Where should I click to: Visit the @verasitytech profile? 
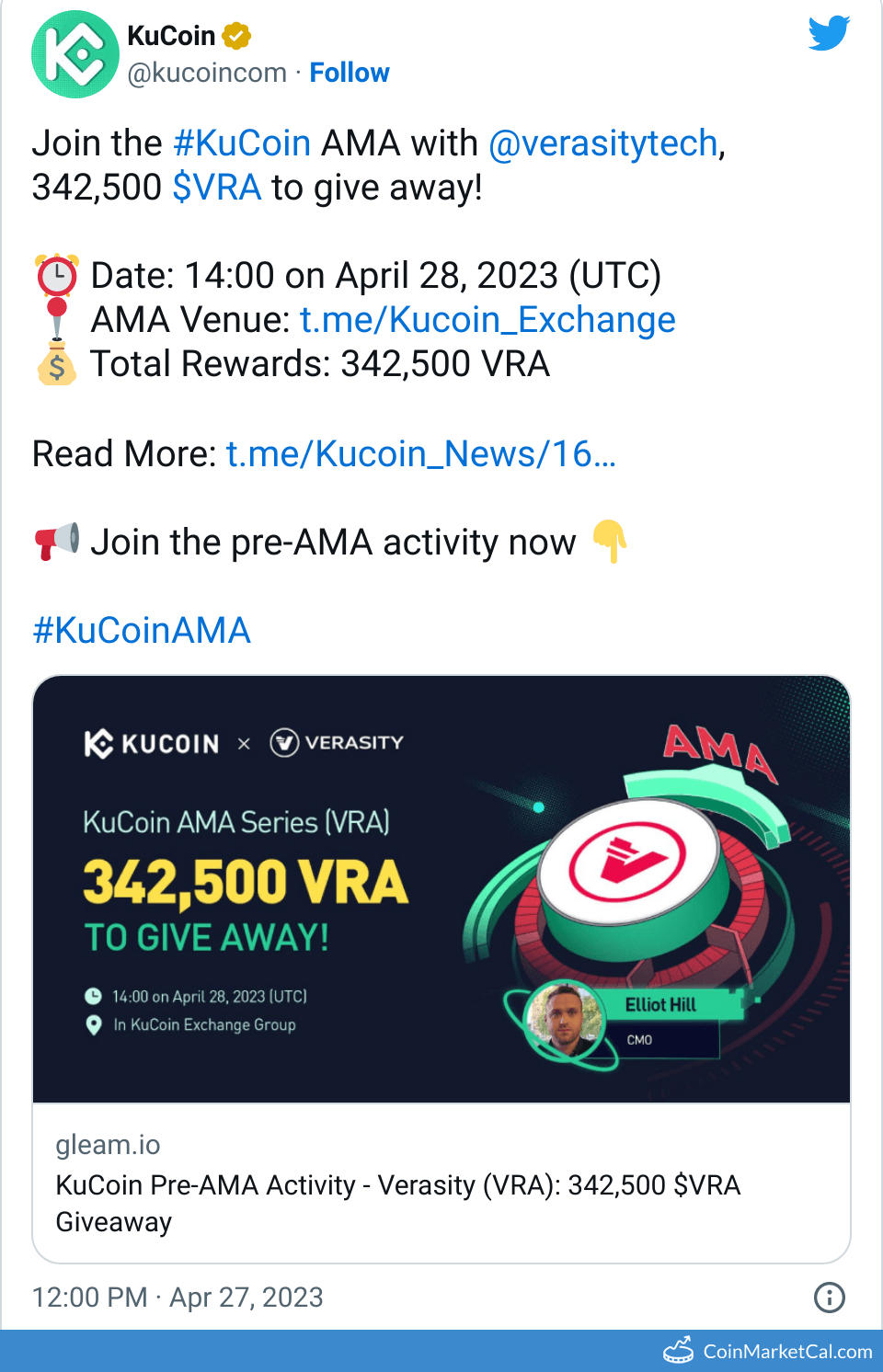click(602, 143)
